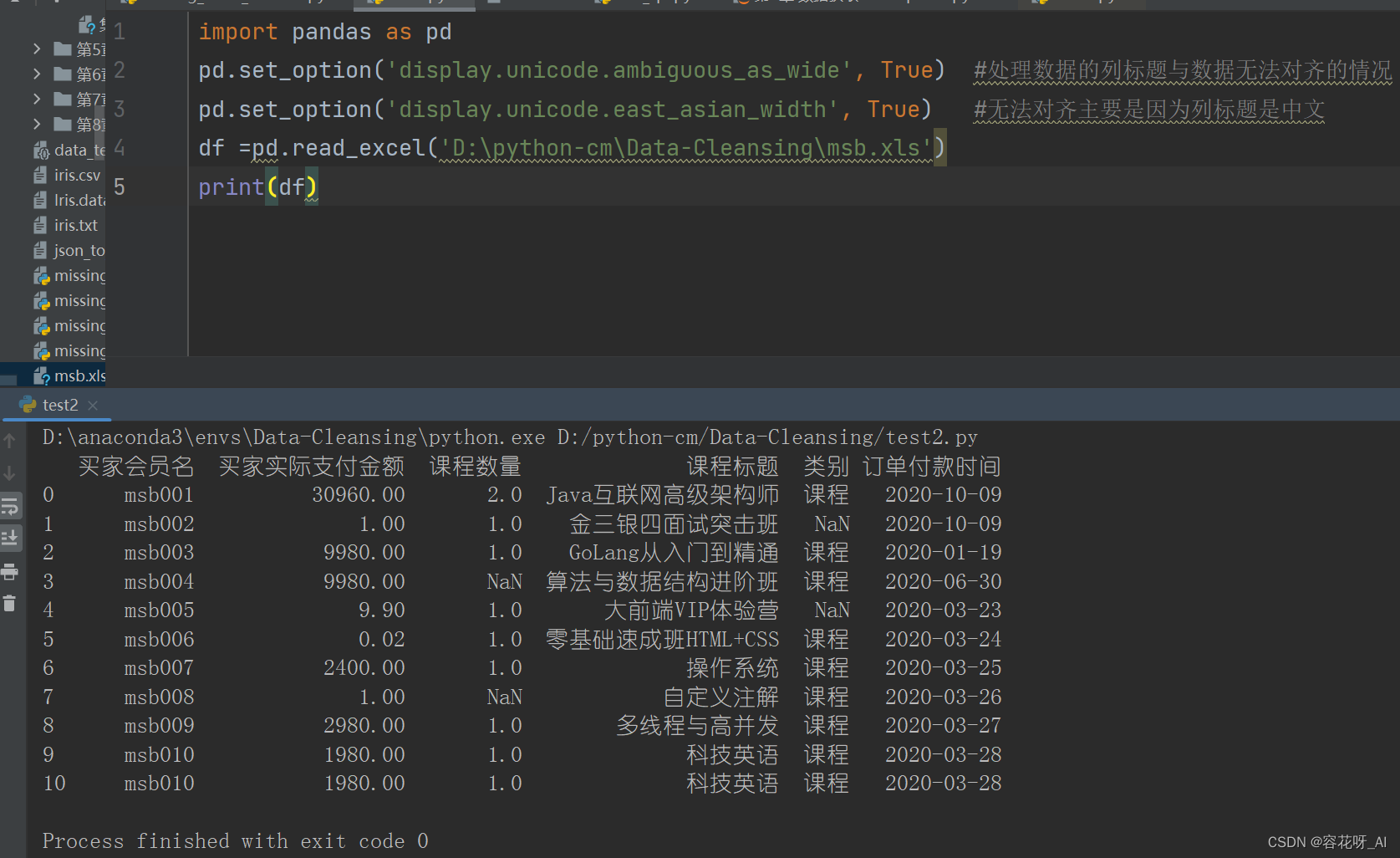Select the 第7 folder in project tree

79,100
